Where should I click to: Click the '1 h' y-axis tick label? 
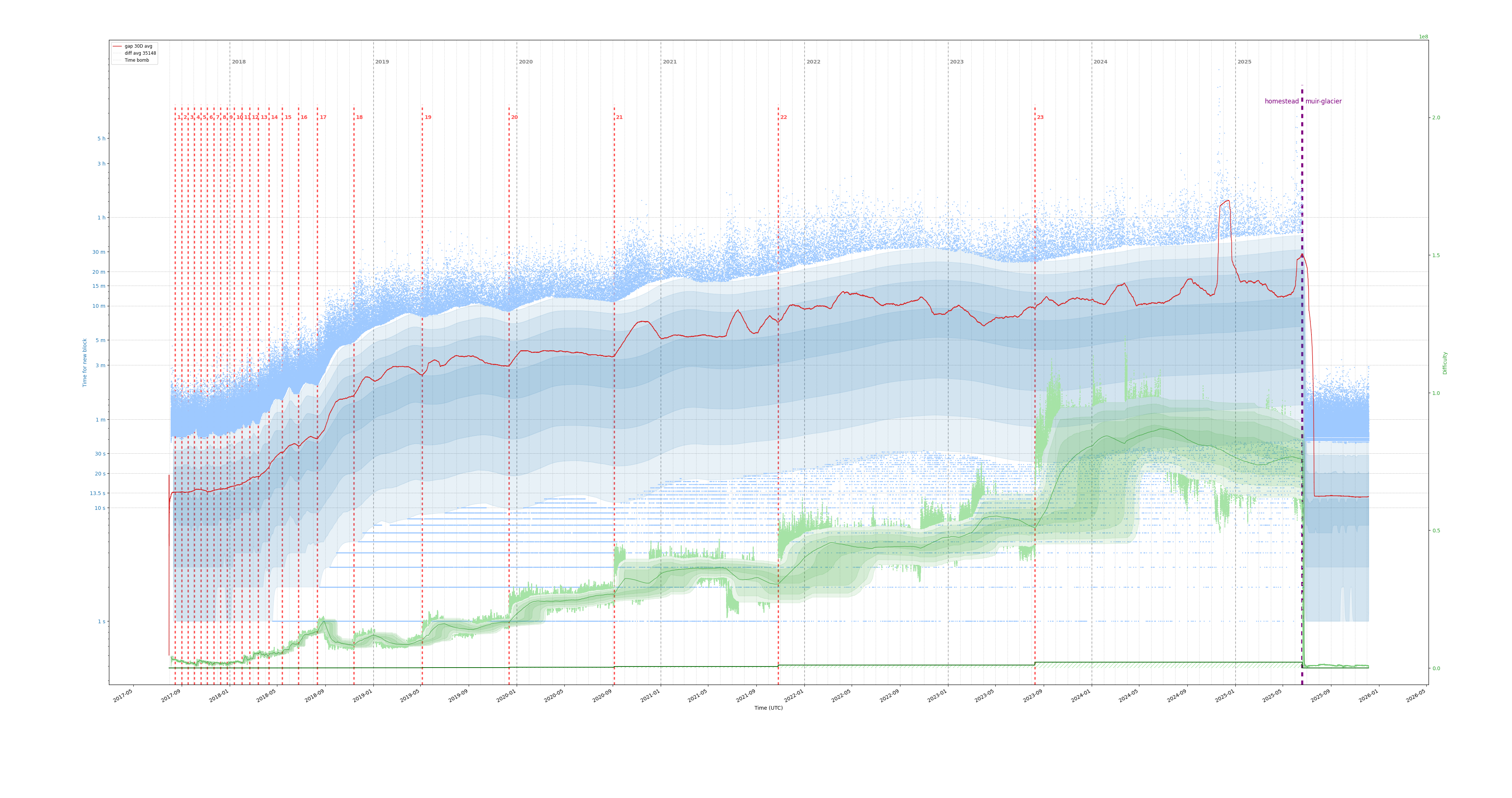(102, 218)
